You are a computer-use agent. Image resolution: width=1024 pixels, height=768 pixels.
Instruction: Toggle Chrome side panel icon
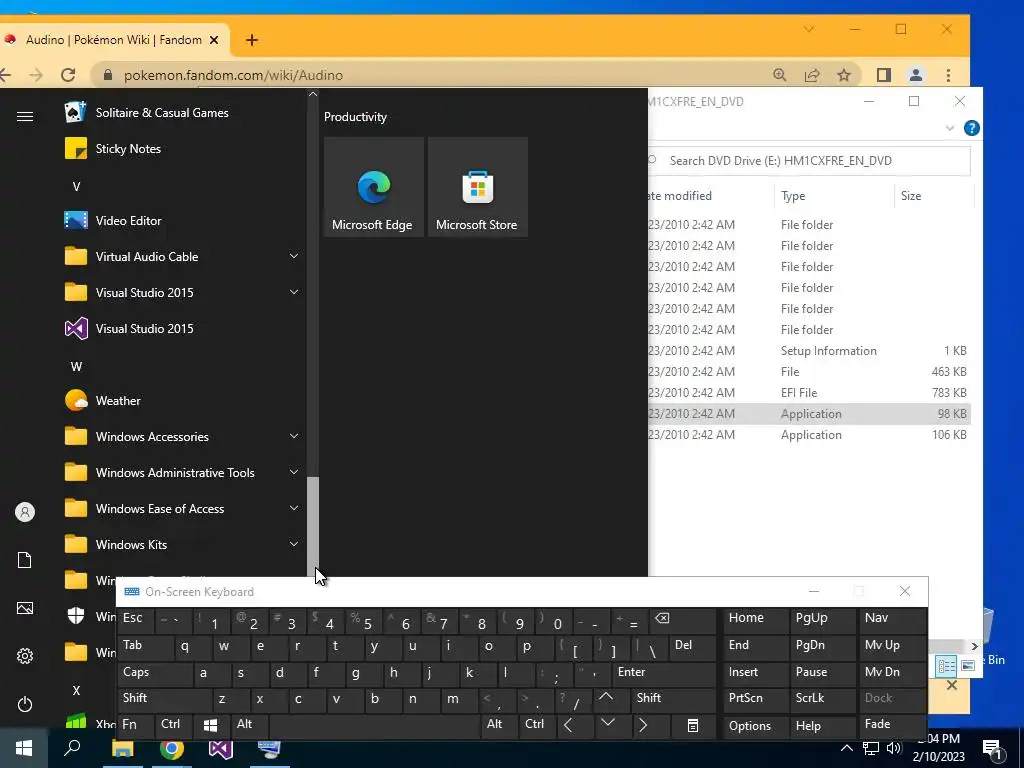click(884, 75)
